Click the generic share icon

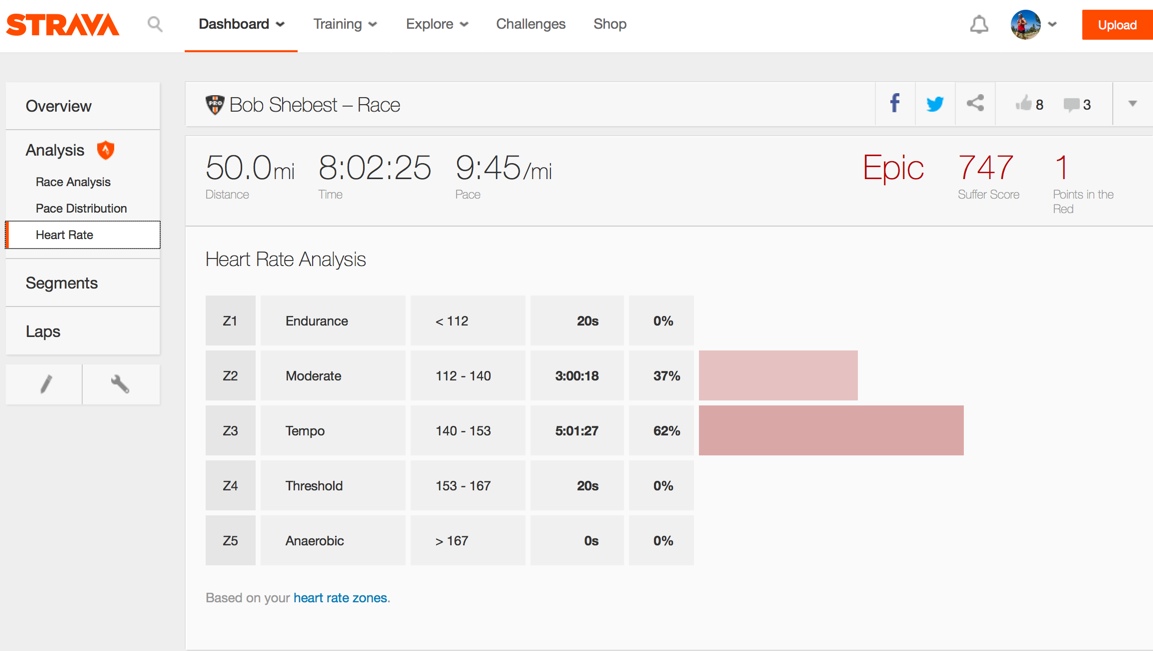(x=975, y=104)
